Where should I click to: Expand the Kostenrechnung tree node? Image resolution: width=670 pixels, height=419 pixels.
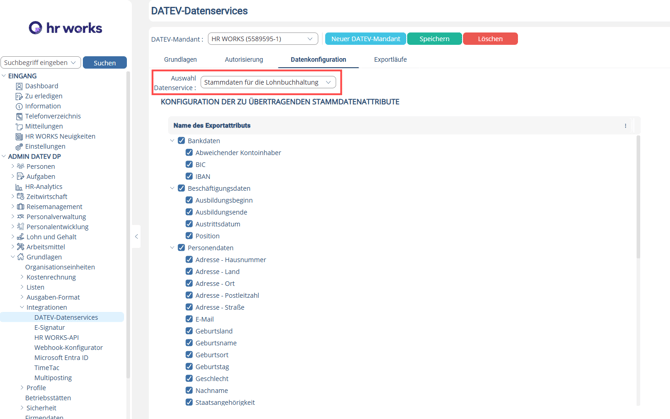(x=22, y=277)
